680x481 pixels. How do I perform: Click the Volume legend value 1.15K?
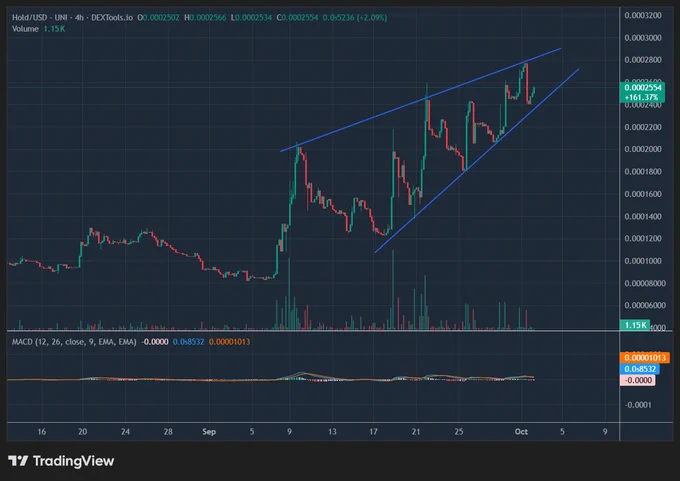[x=54, y=29]
